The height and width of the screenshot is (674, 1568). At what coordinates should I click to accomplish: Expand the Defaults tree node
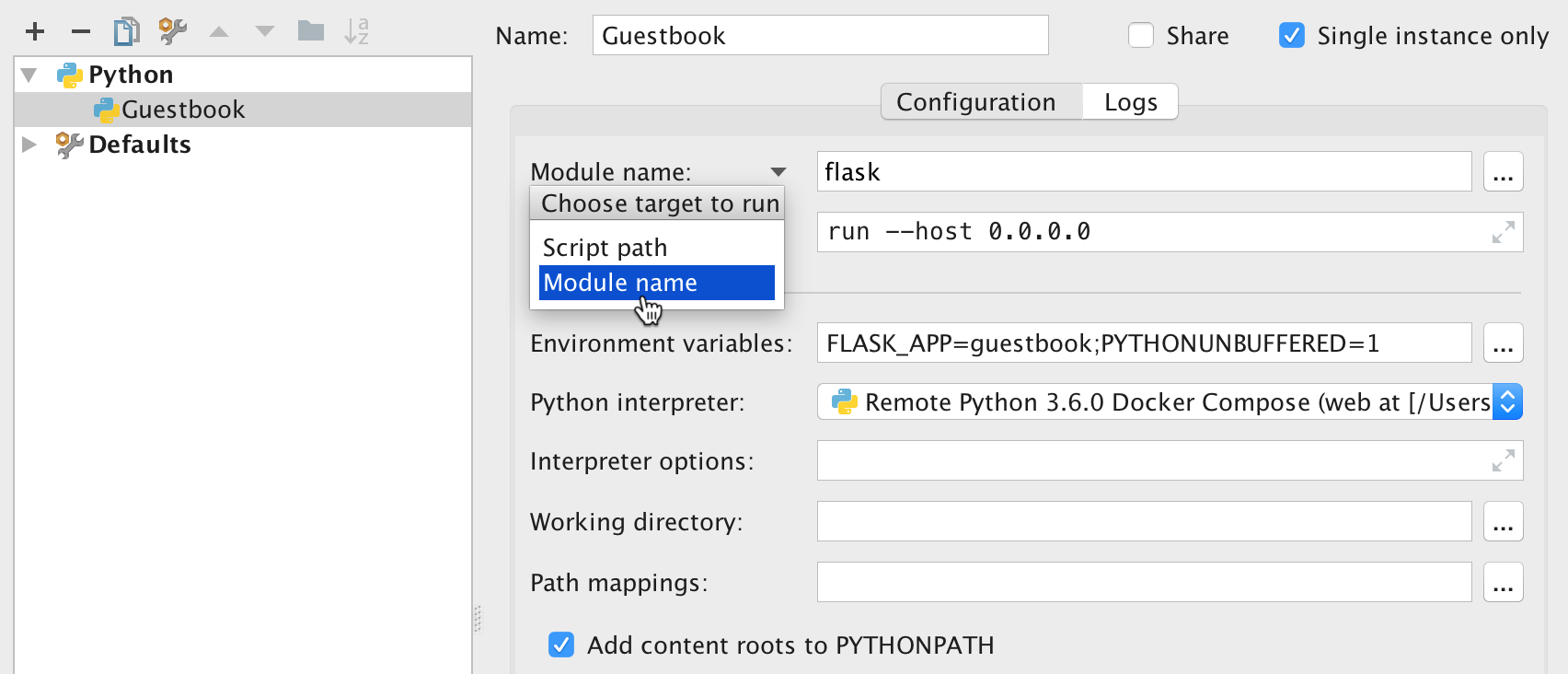[29, 145]
